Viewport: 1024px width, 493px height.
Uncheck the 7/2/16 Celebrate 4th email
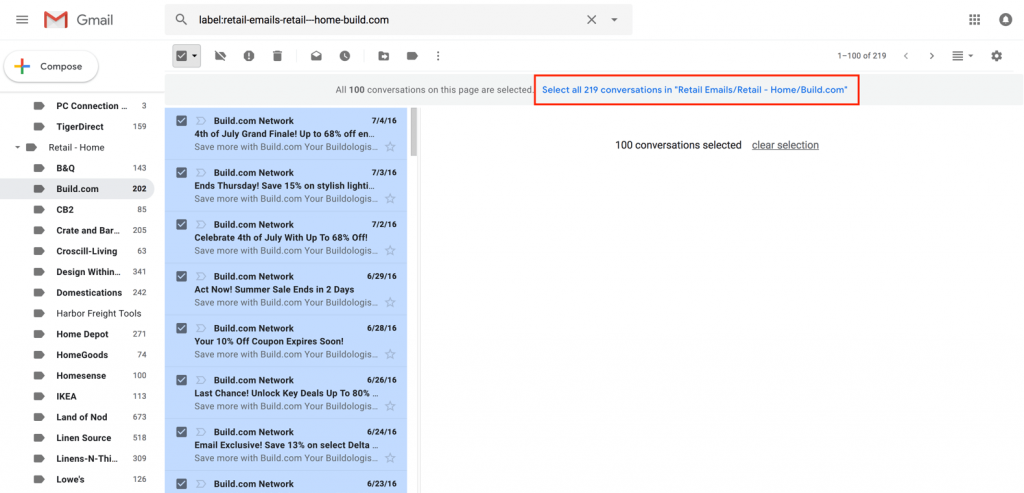182,224
